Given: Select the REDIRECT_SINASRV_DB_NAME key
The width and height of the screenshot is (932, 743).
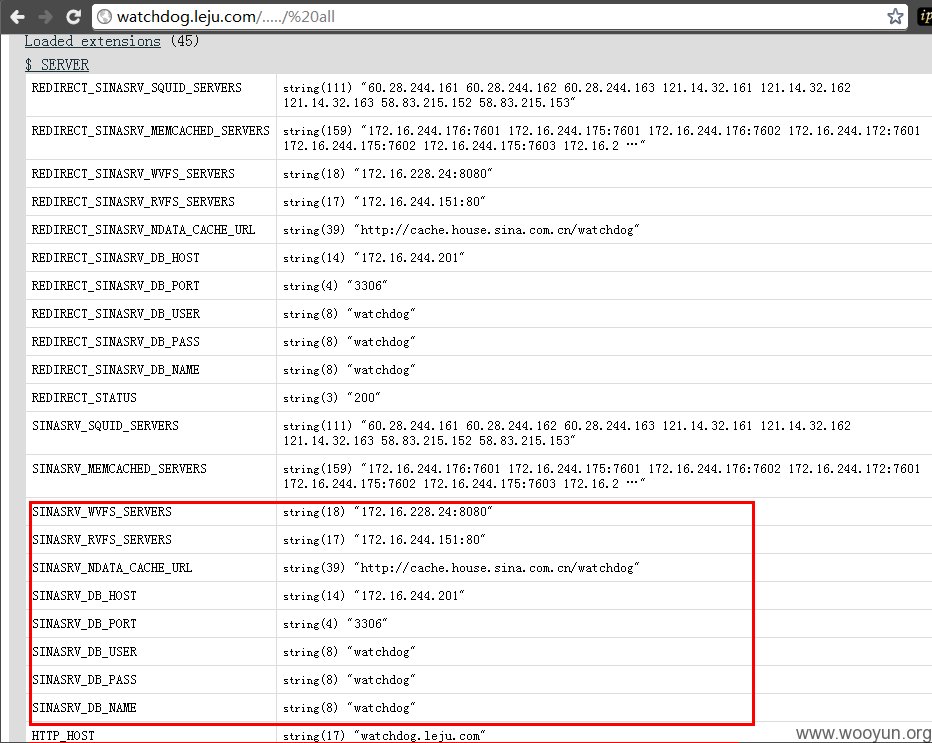Looking at the screenshot, I should click(x=115, y=370).
